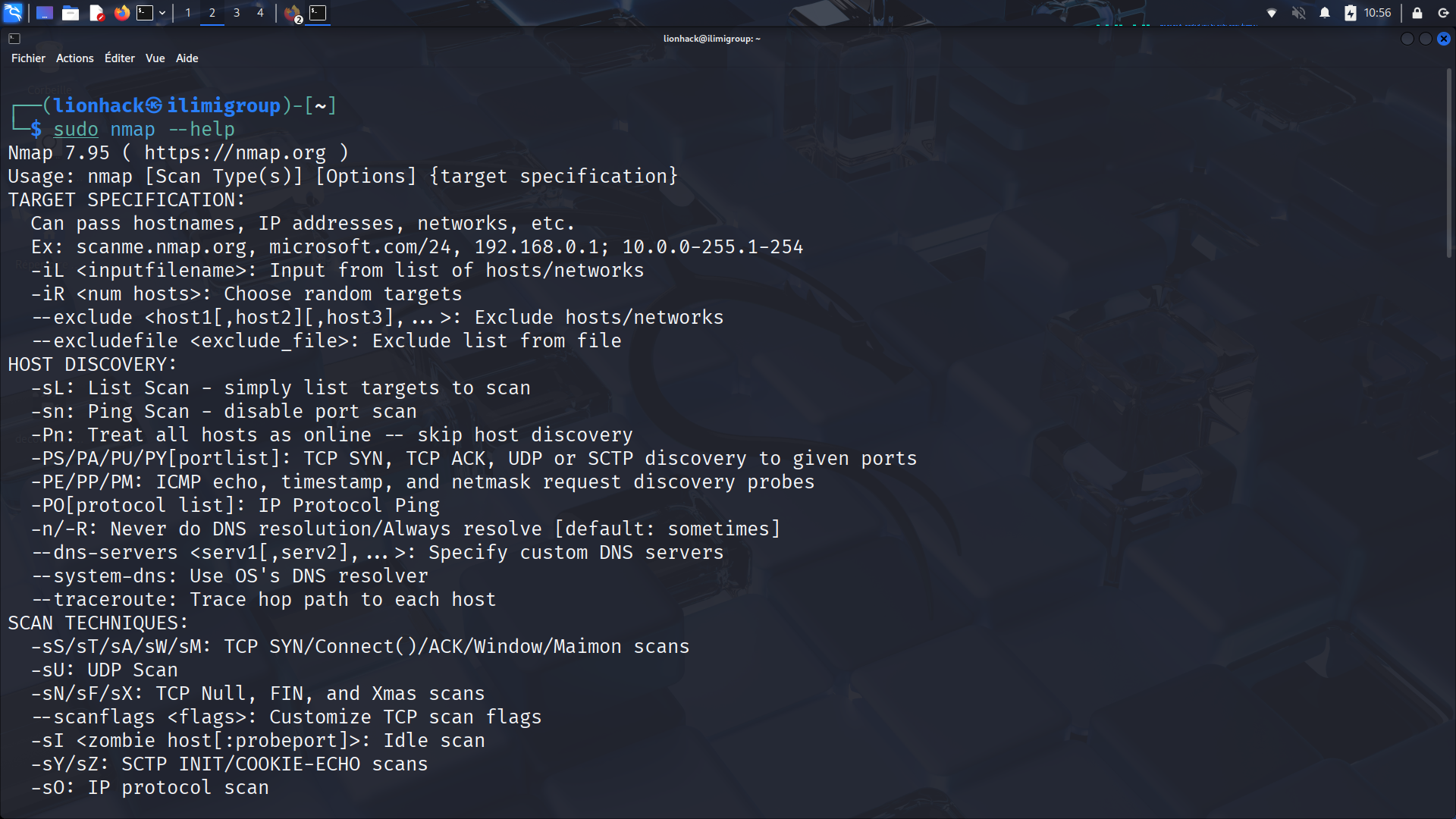The image size is (1456, 819).
Task: Open the Fichier menu
Action: click(28, 58)
